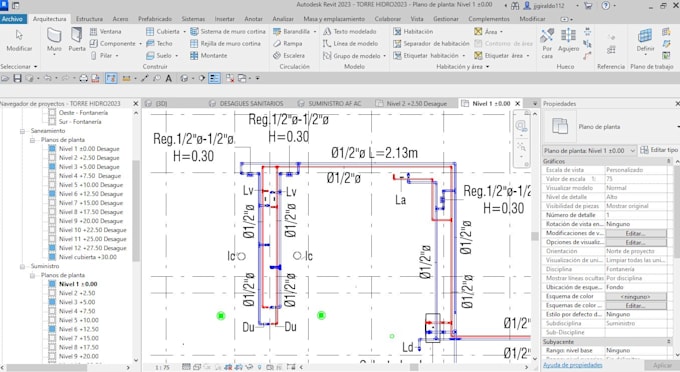Click the project browser vertical scrollbar
This screenshot has height=372, width=680.
[136, 210]
